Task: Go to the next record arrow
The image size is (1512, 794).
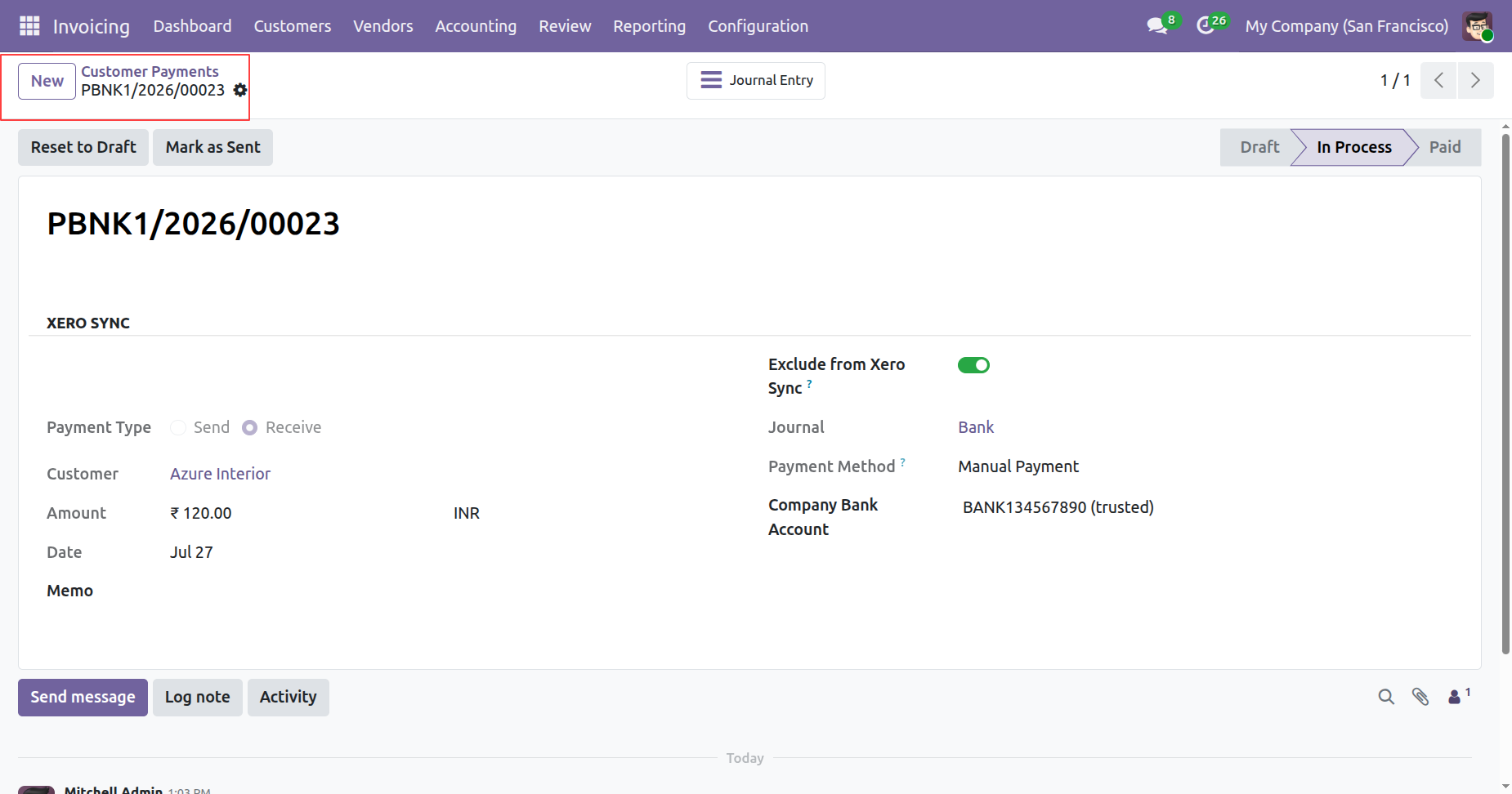Action: 1475,80
